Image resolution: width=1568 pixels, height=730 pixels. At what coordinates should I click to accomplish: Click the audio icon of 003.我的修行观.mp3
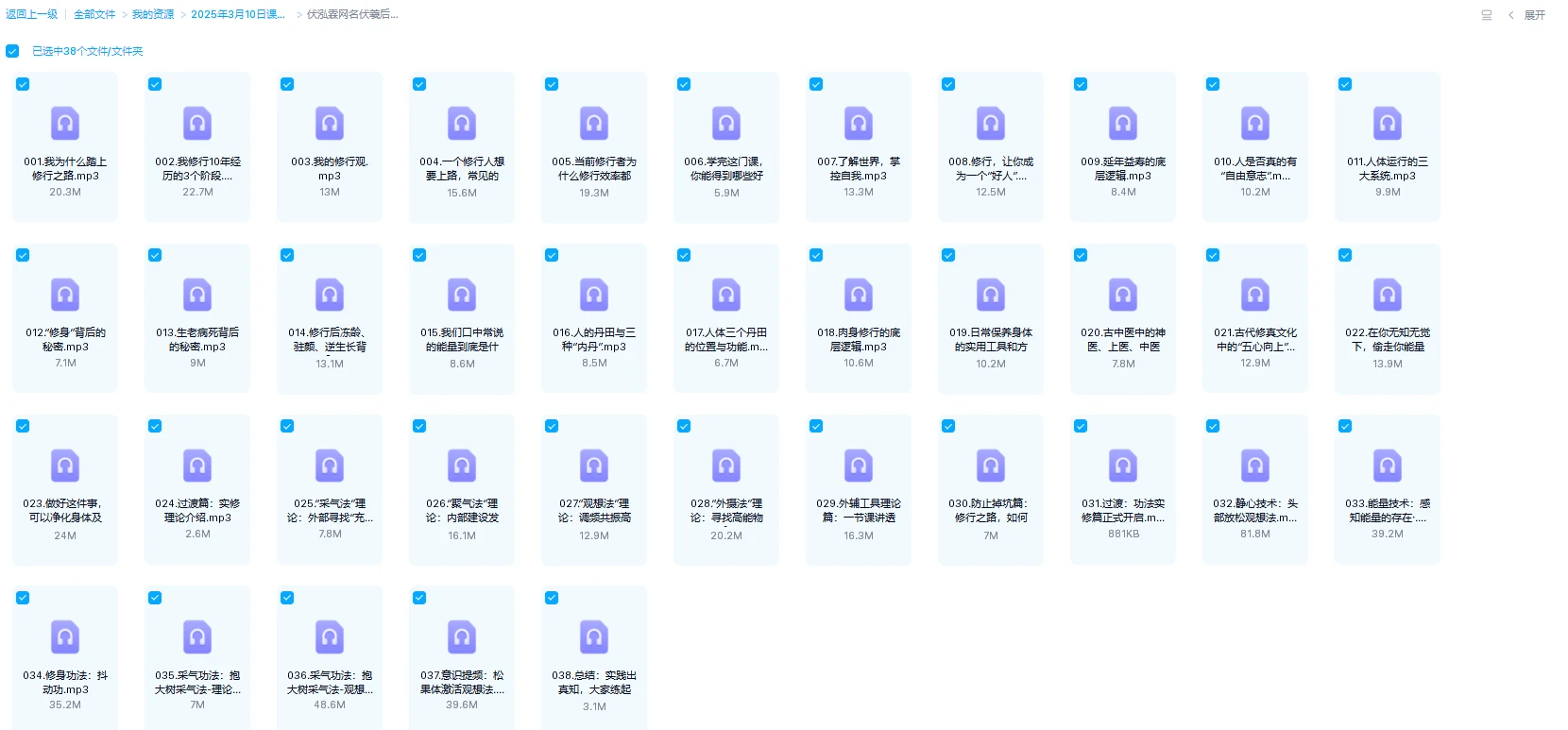click(330, 124)
